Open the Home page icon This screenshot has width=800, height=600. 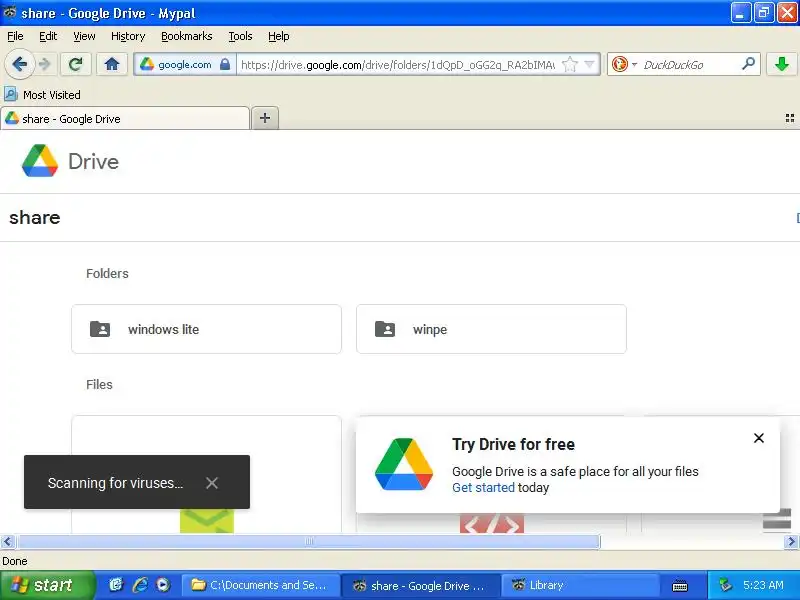coord(112,64)
